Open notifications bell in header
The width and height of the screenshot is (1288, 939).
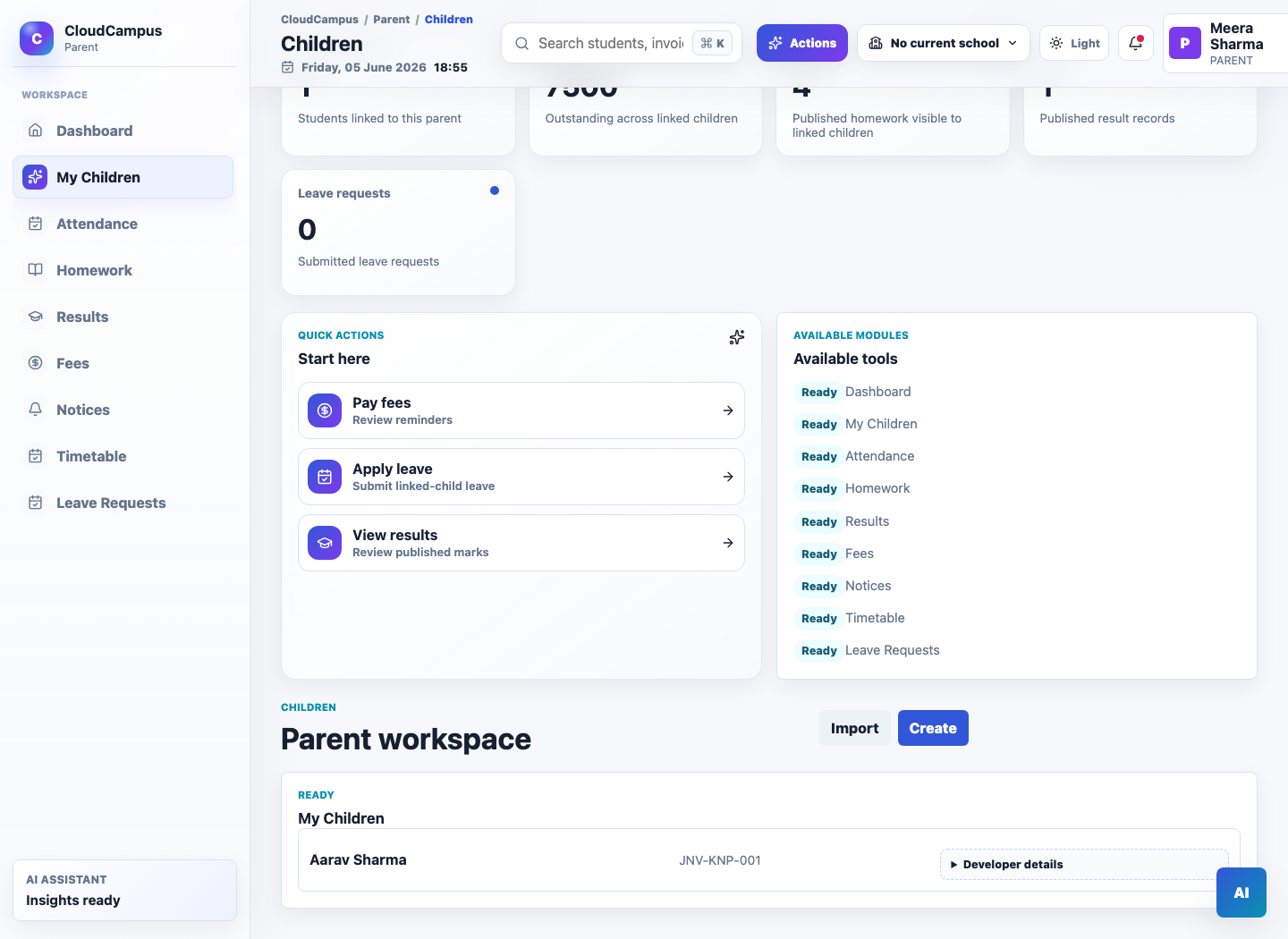click(x=1135, y=43)
